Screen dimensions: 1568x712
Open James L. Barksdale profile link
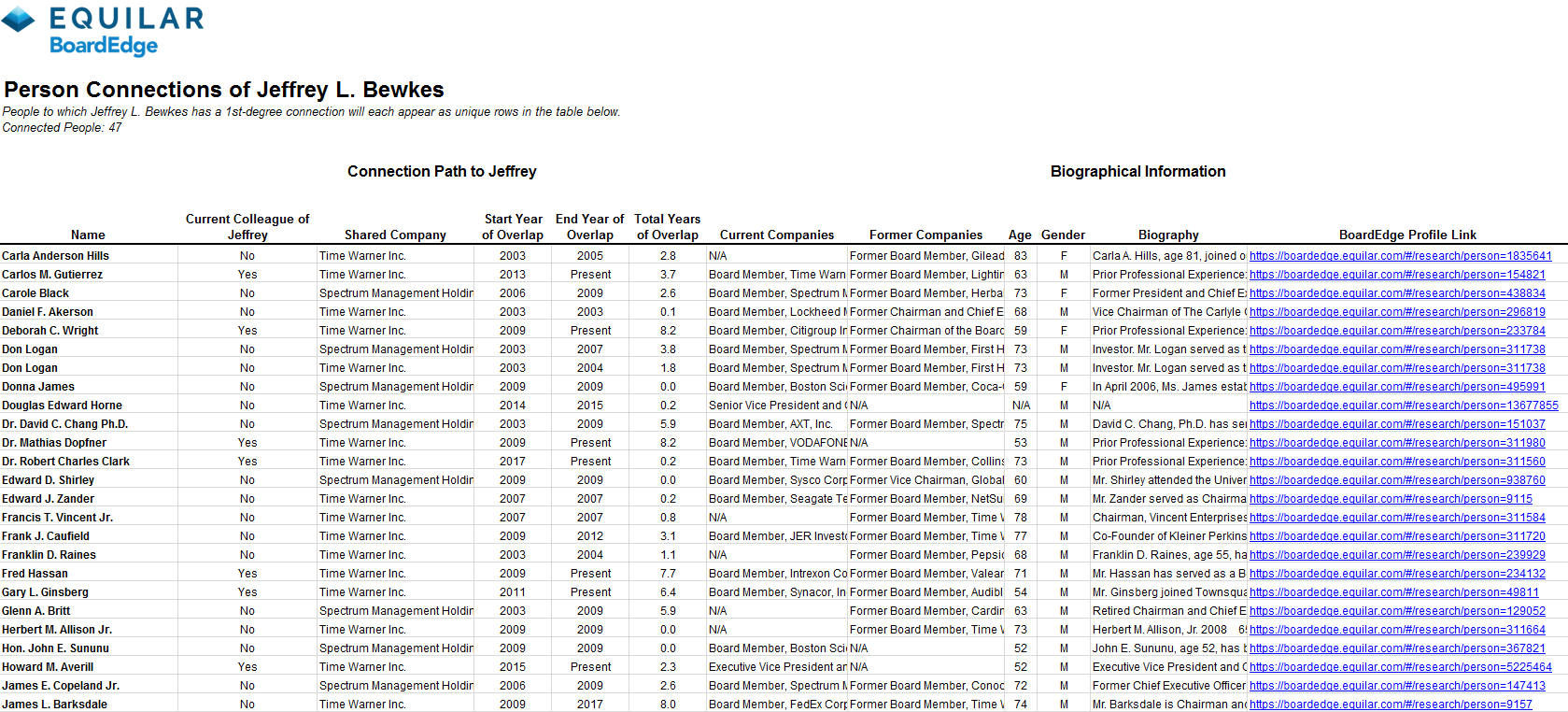(x=1391, y=705)
